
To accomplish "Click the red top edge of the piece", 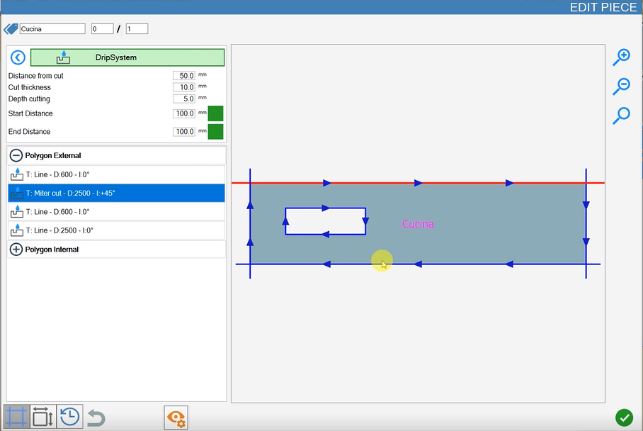I will 418,183.
